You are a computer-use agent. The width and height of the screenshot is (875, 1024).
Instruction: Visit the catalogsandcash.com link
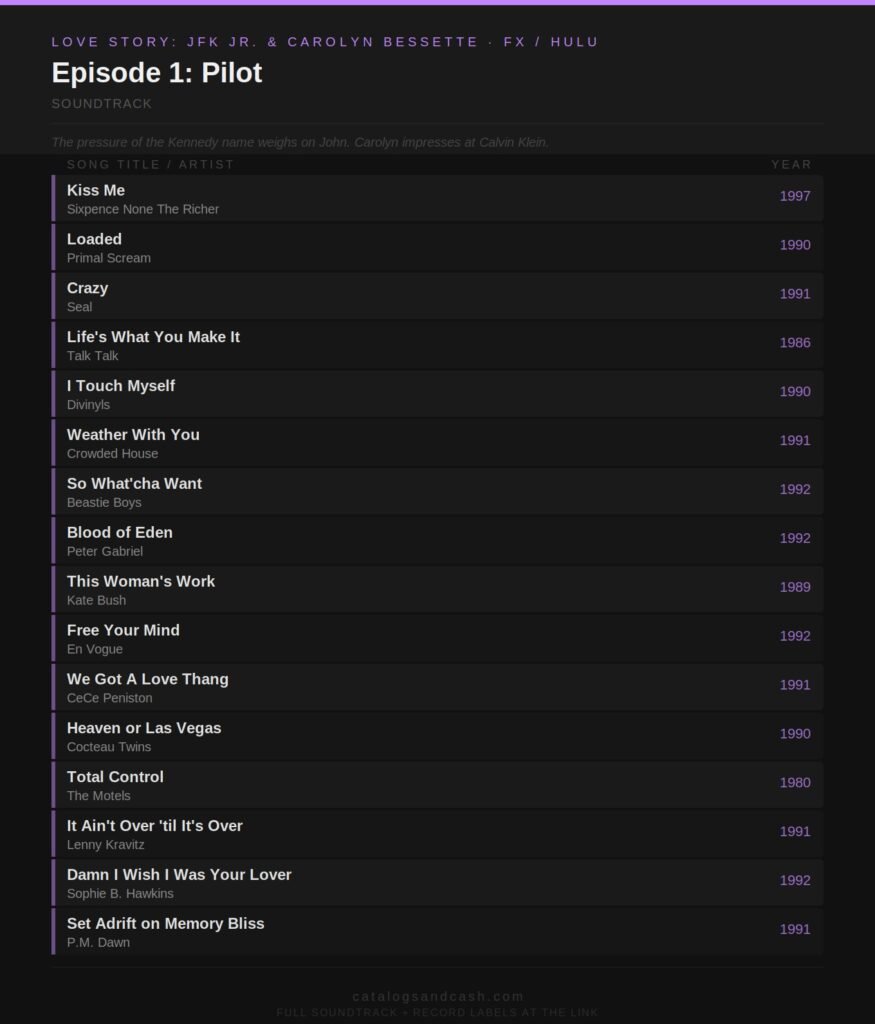(x=438, y=997)
